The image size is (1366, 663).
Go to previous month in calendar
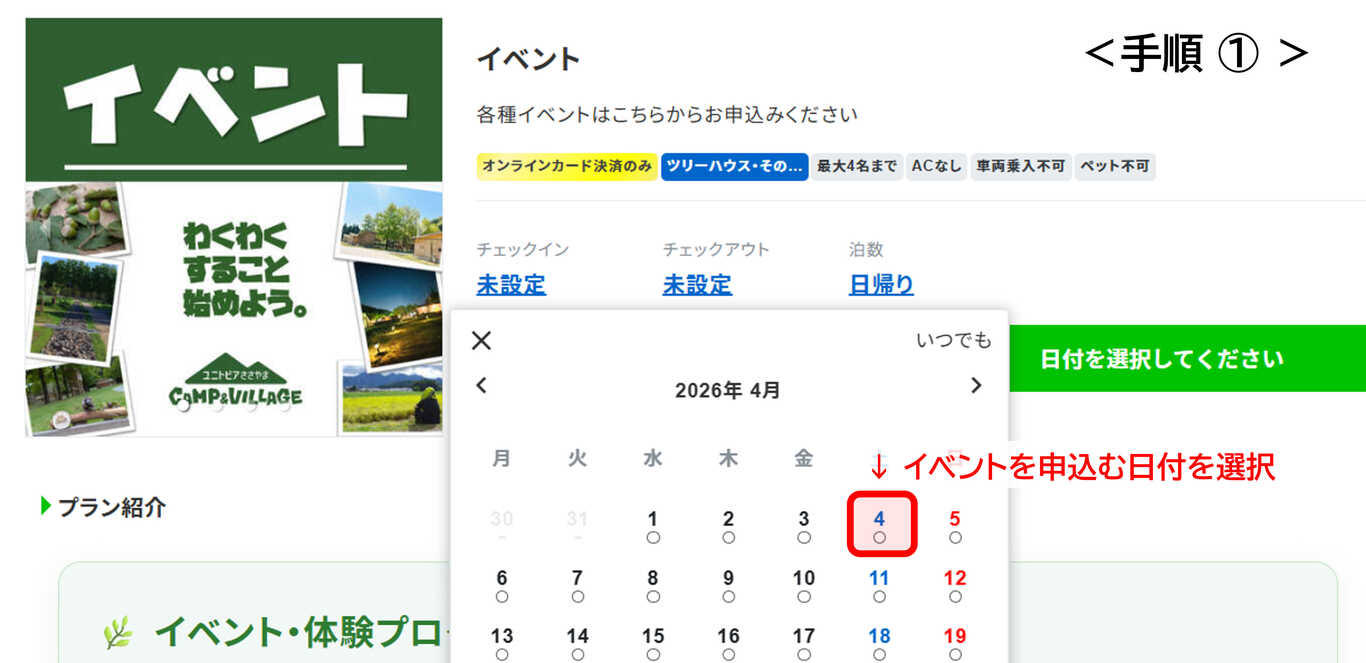click(481, 386)
